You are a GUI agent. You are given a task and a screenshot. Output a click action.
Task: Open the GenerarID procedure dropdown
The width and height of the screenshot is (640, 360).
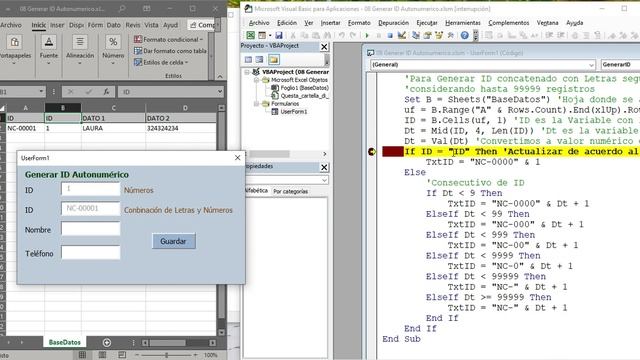(620, 64)
